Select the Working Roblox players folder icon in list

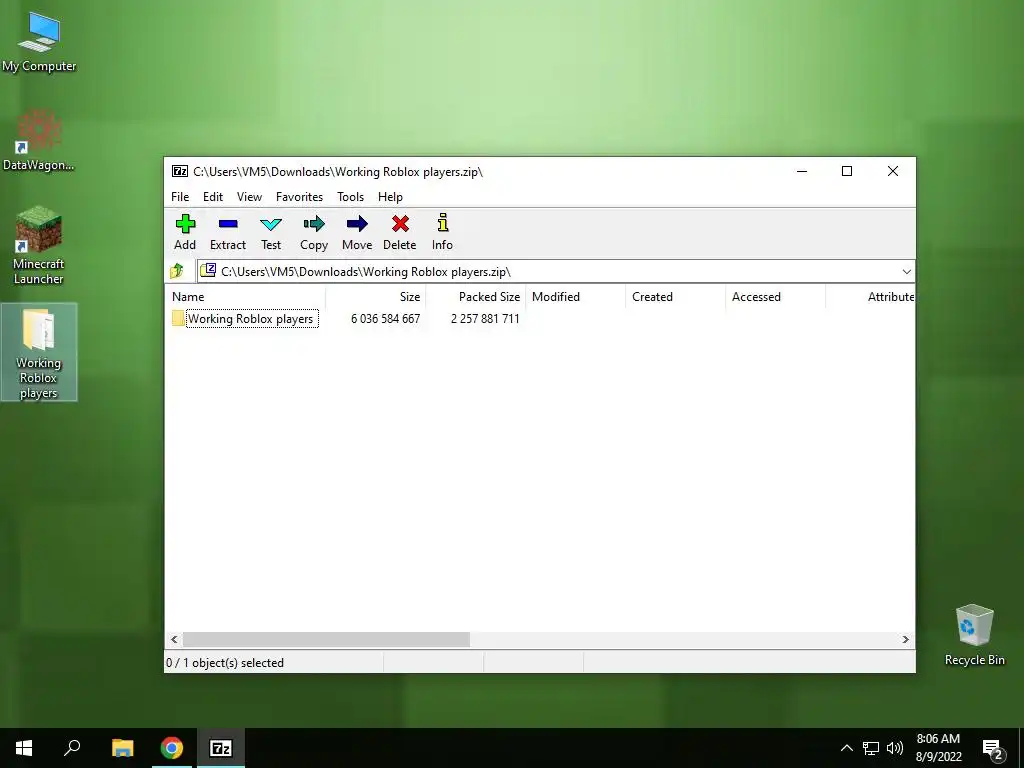click(x=178, y=319)
